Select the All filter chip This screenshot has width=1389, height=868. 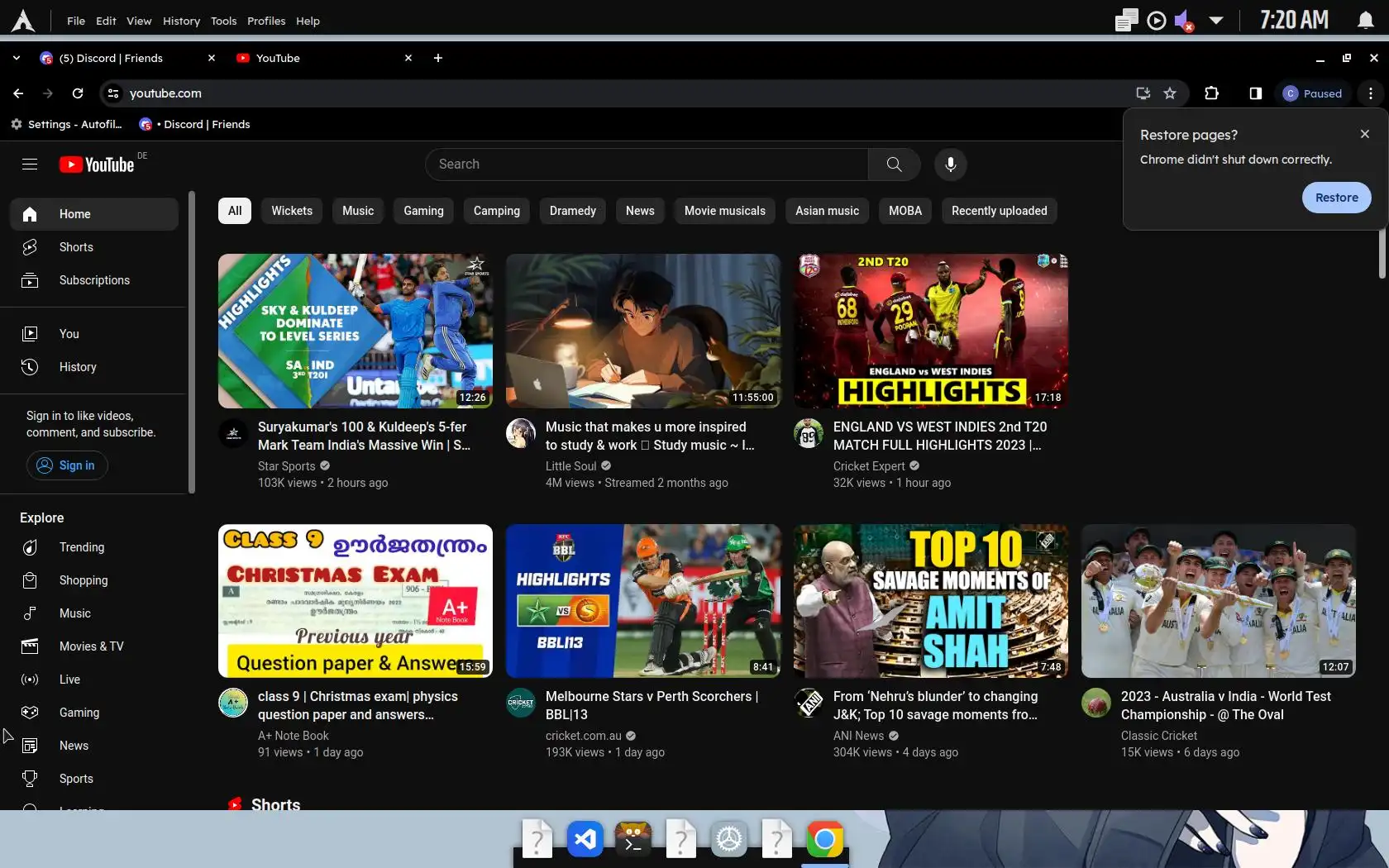tap(235, 211)
